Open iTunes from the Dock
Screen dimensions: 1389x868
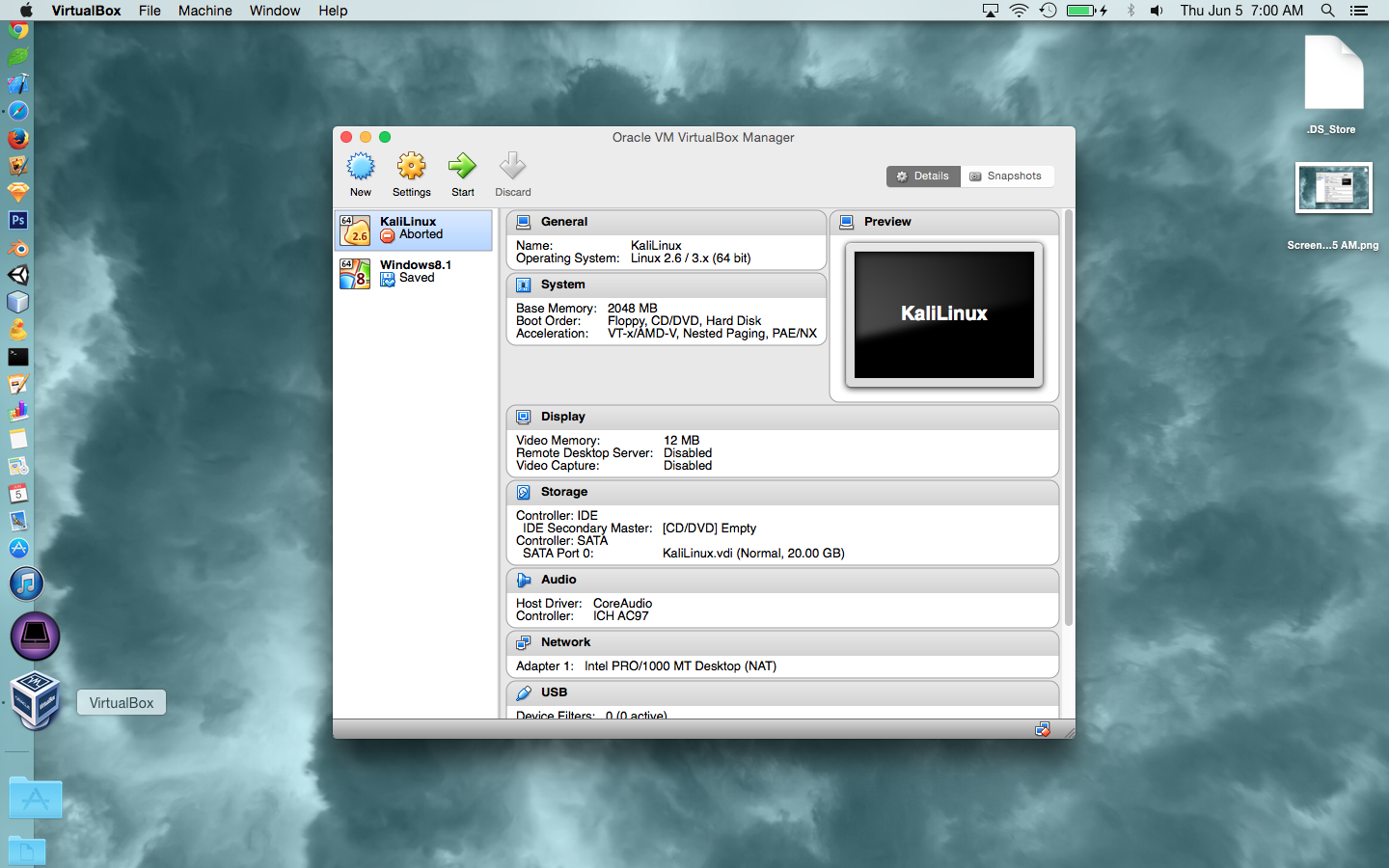pos(27,583)
